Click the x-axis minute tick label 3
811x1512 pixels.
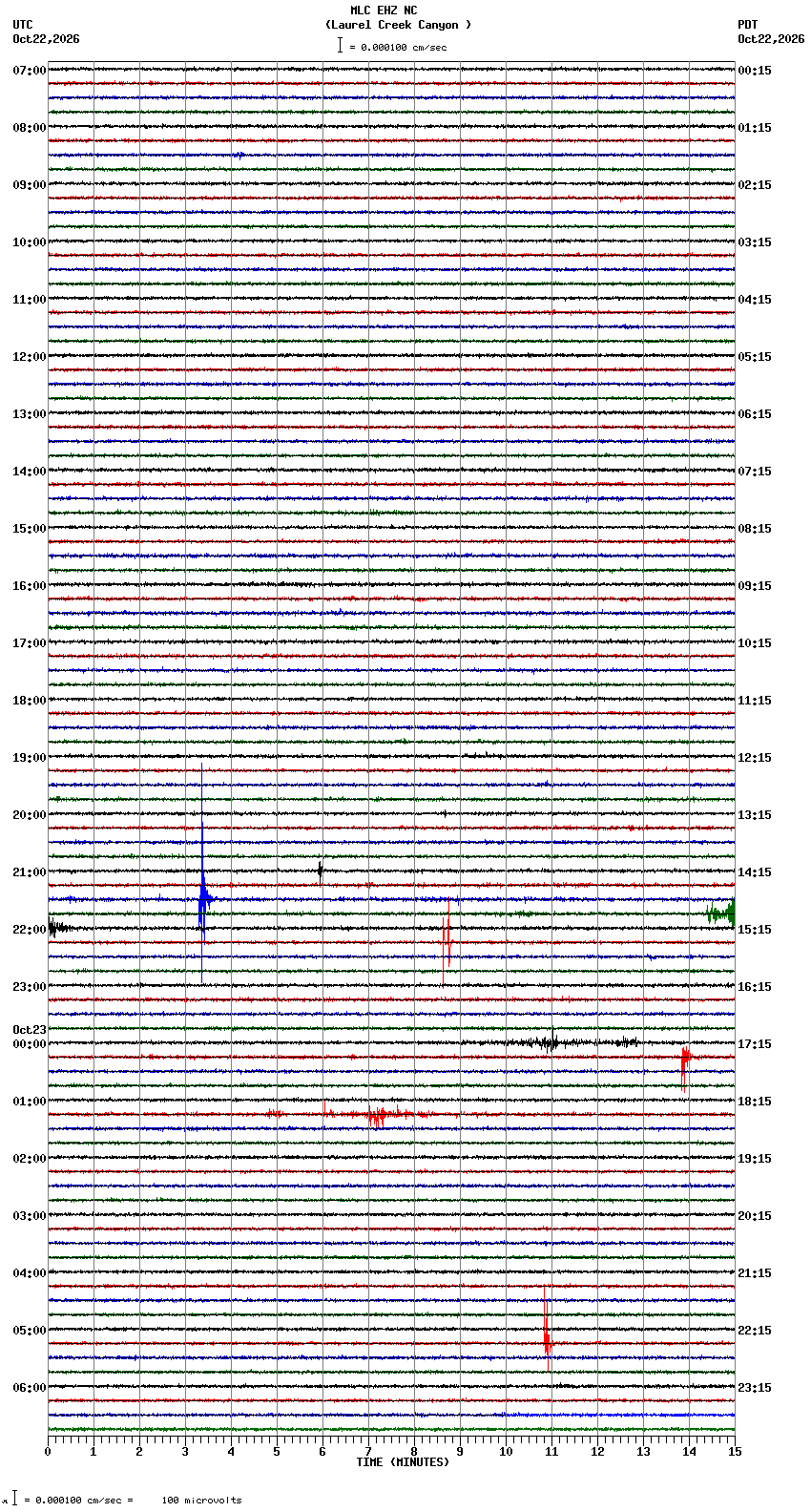point(185,1452)
